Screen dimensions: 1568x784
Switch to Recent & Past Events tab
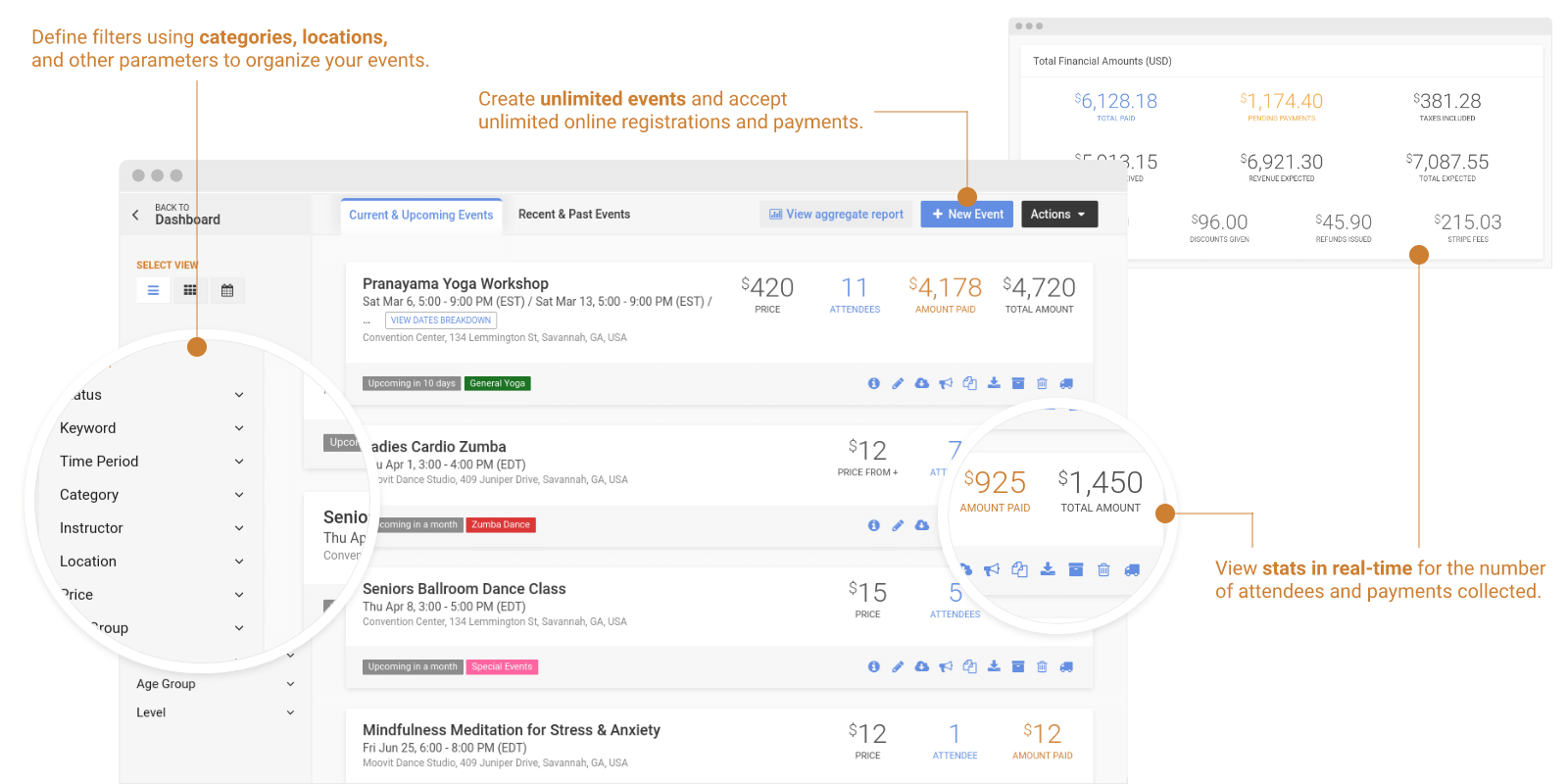(x=574, y=215)
